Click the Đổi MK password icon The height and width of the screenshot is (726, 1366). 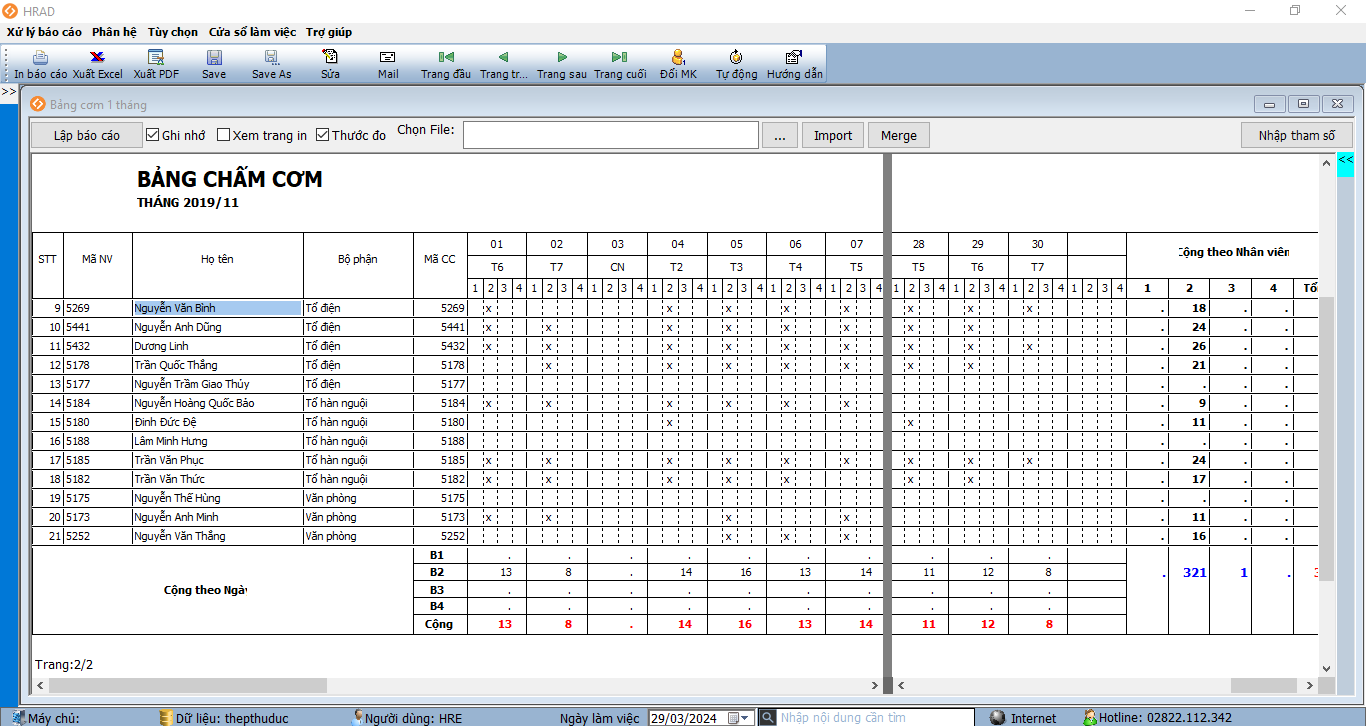click(678, 58)
